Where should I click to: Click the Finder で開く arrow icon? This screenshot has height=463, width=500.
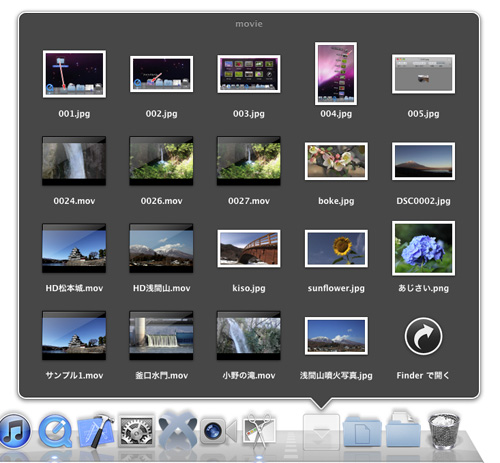pyautogui.click(x=423, y=336)
